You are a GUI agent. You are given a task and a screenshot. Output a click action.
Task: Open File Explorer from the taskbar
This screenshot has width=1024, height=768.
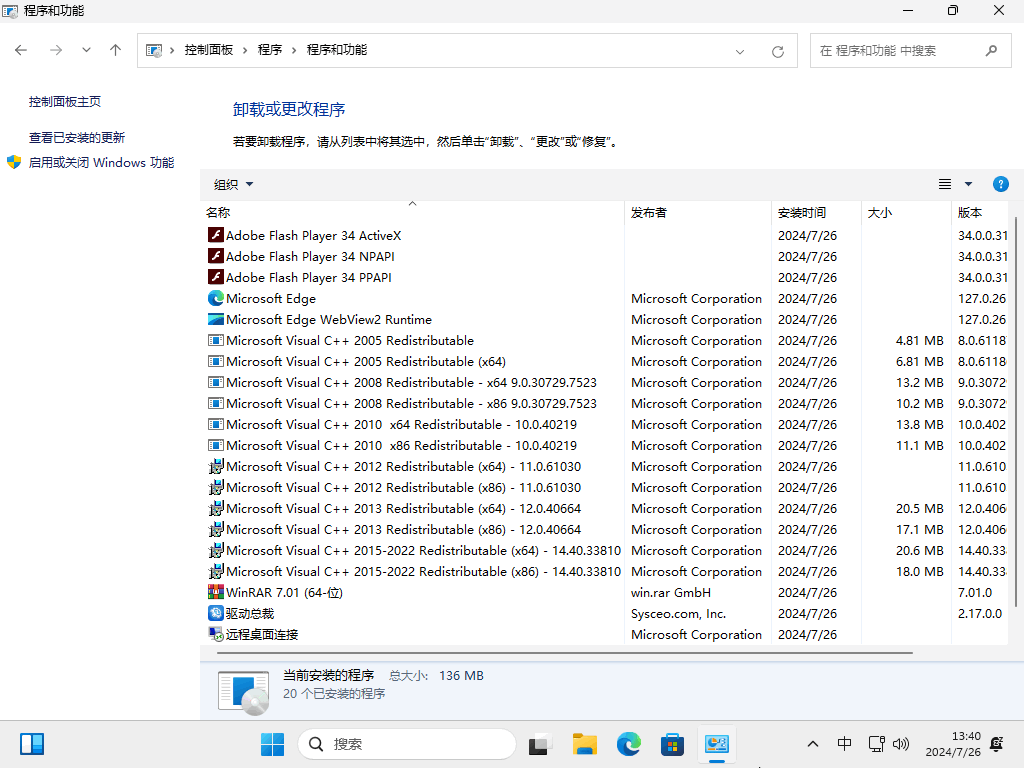(x=584, y=743)
